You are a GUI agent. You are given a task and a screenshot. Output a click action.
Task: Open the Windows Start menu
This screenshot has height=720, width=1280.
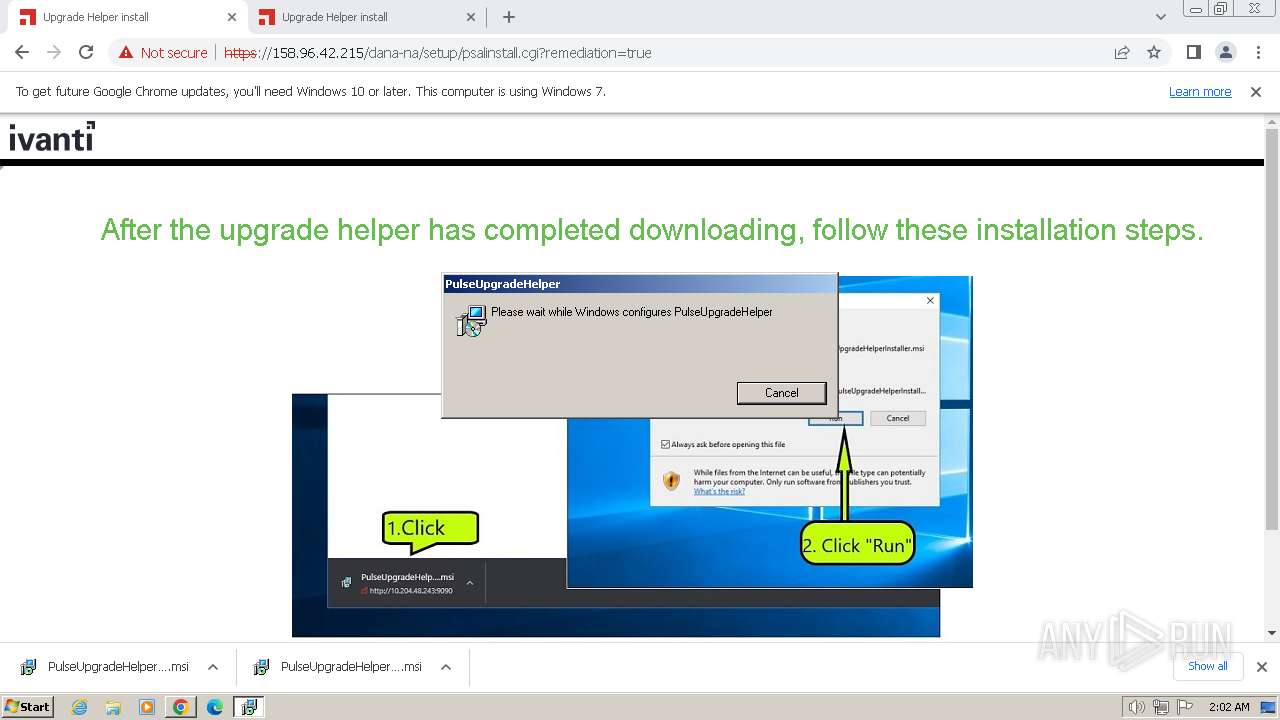click(x=28, y=706)
